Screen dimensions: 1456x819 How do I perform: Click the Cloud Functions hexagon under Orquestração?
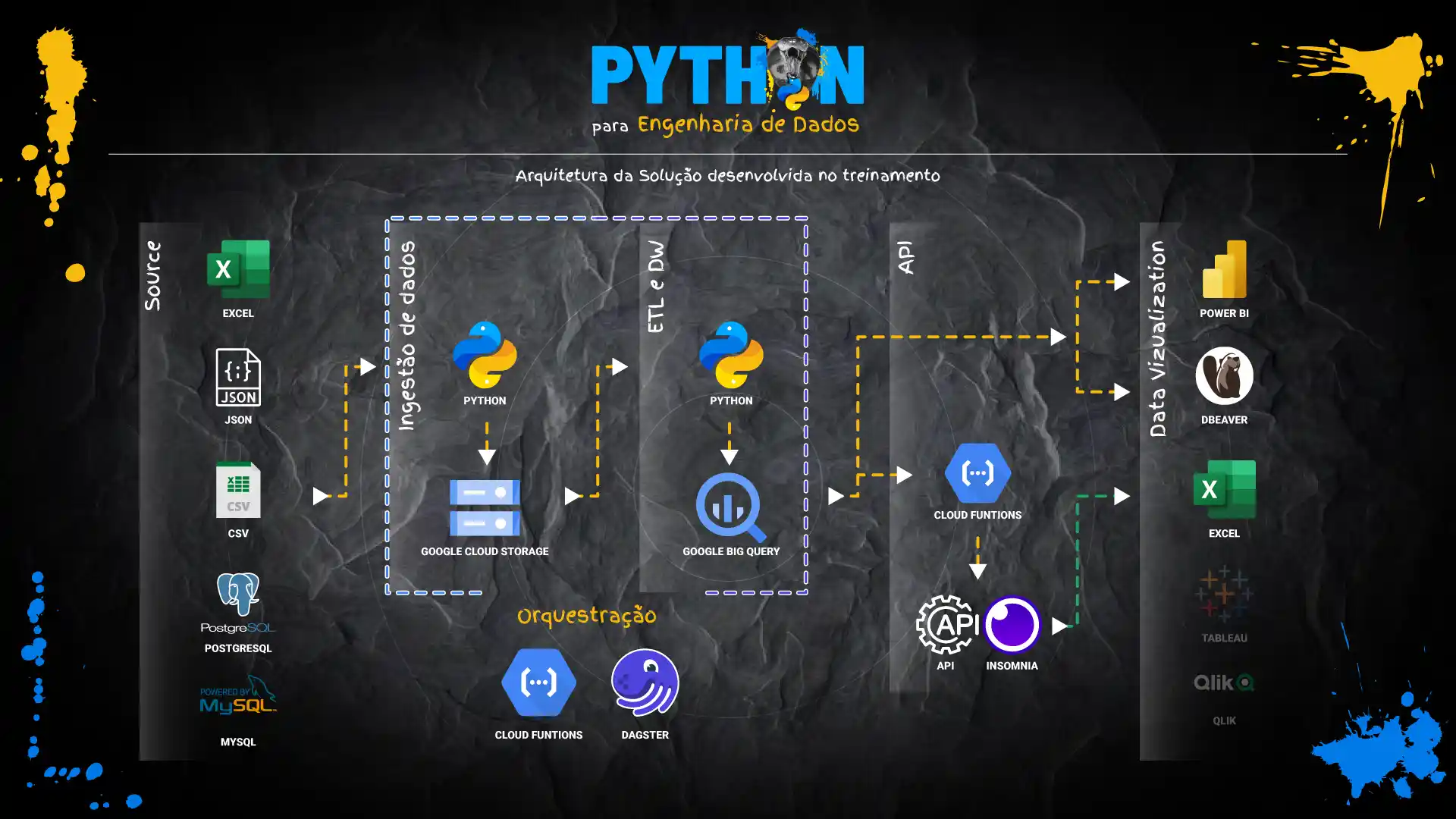(x=538, y=682)
